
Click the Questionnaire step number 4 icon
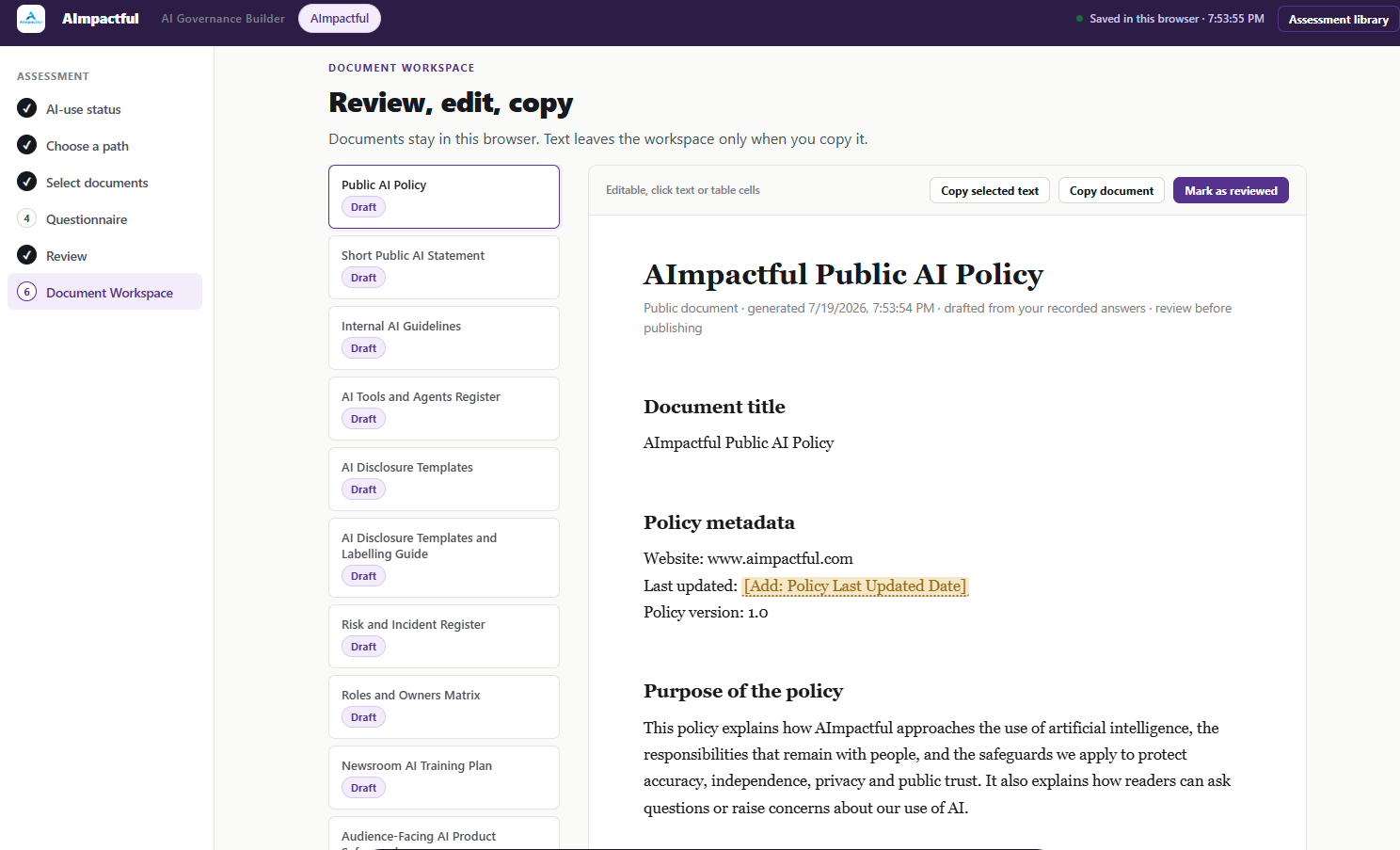(27, 218)
